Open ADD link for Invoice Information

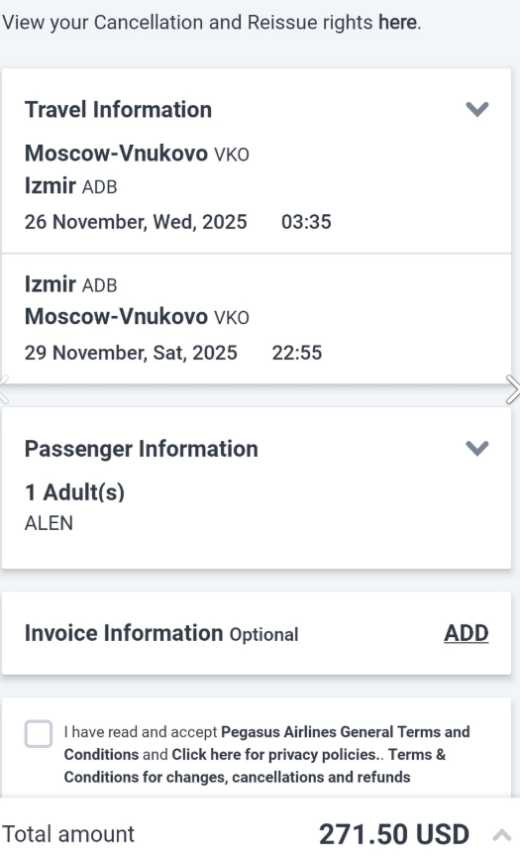pyautogui.click(x=466, y=633)
